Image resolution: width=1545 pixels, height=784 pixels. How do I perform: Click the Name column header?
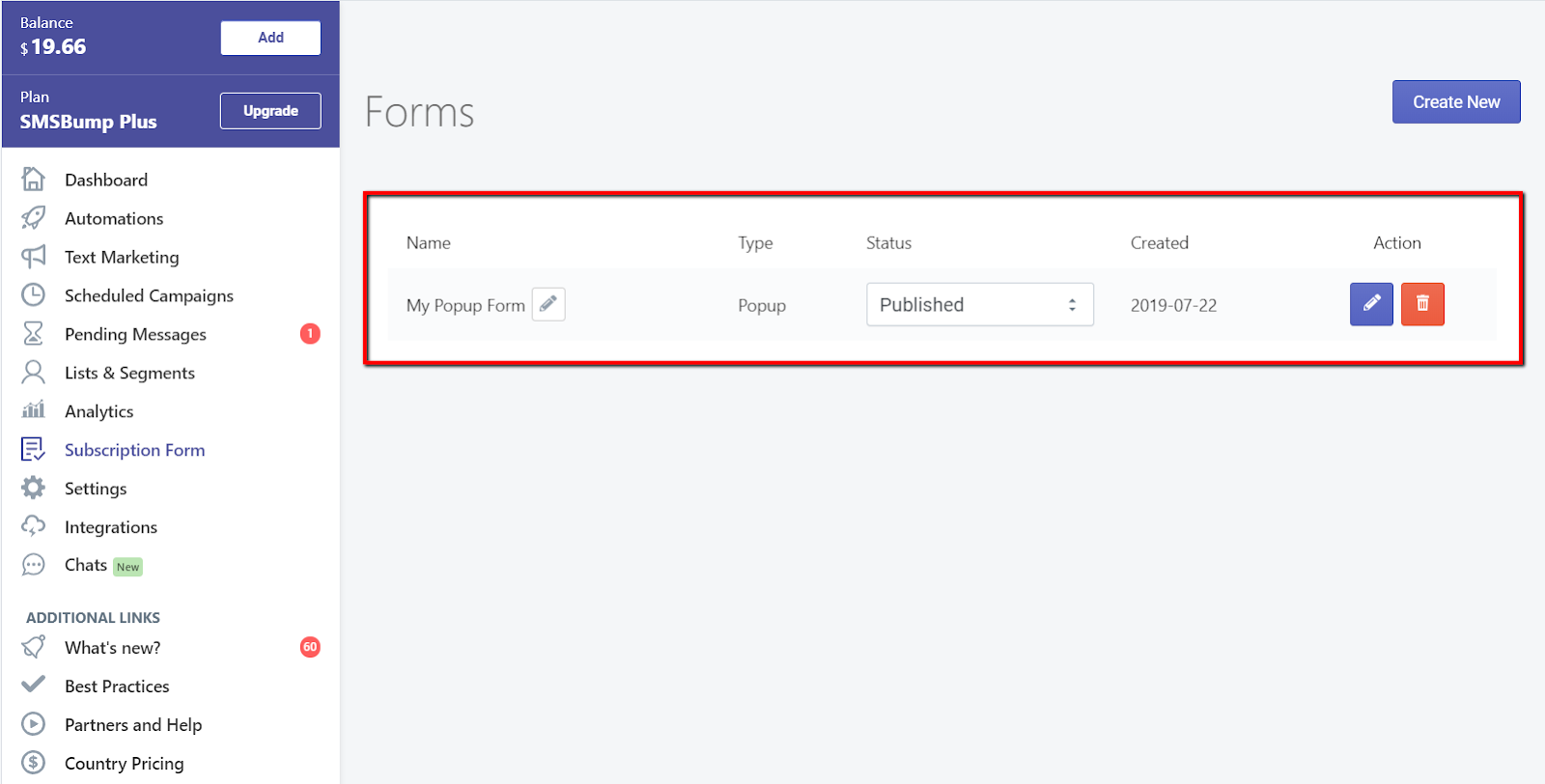point(428,242)
